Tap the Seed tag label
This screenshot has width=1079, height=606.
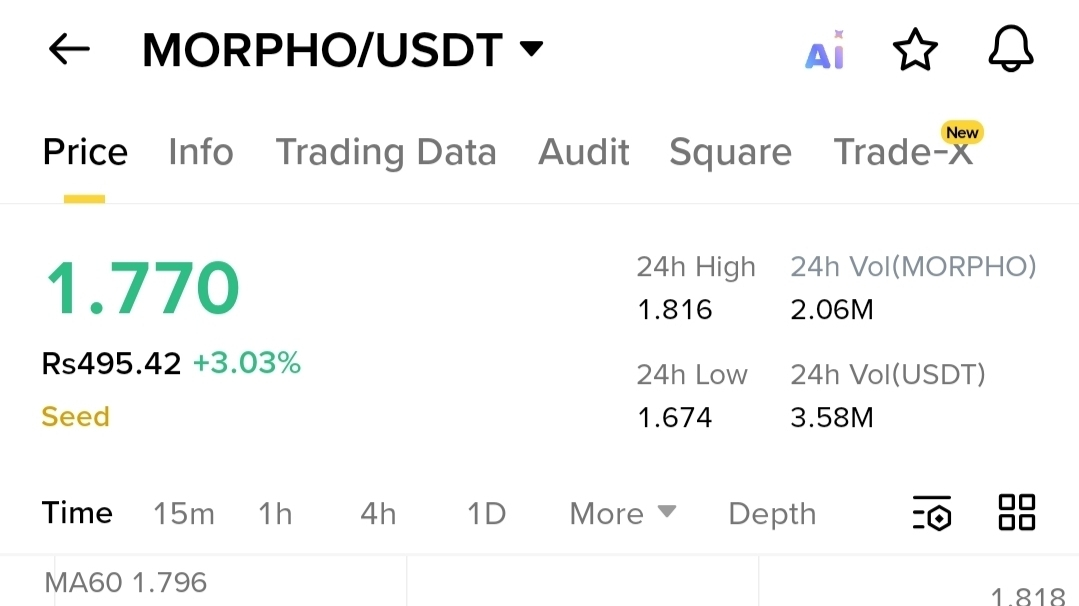point(76,417)
